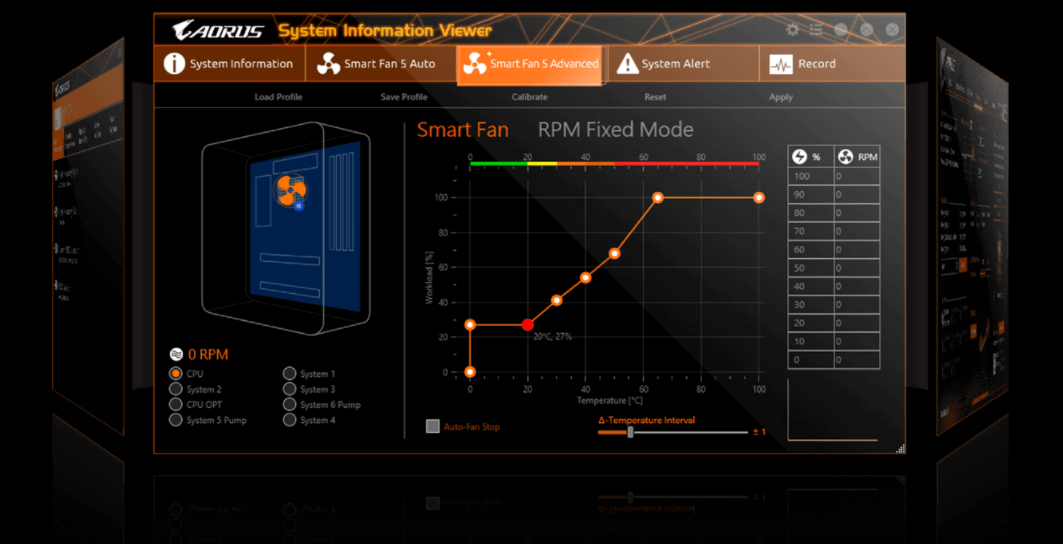Click the Temperature Interval slider handle

(630, 432)
